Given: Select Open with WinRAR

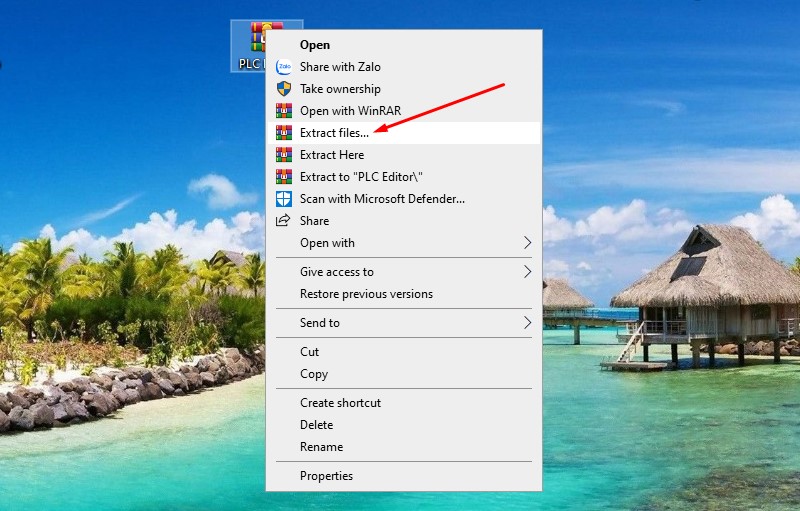Looking at the screenshot, I should click(404, 111).
